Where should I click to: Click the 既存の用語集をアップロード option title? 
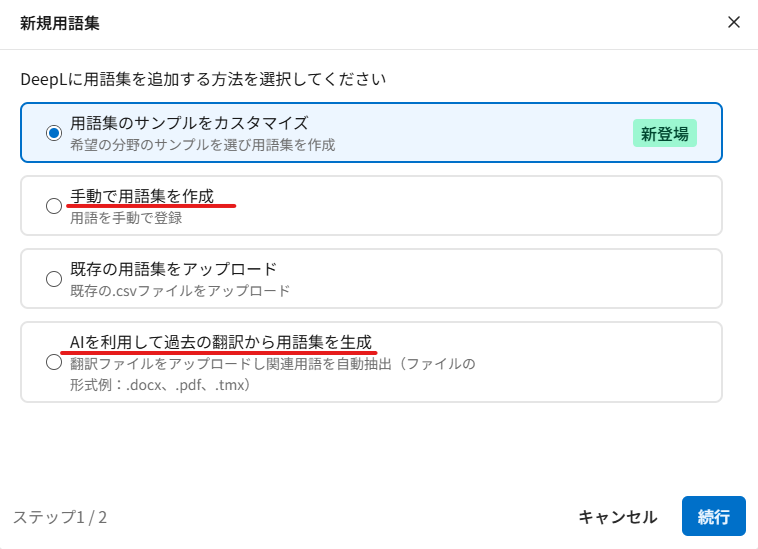pos(173,269)
